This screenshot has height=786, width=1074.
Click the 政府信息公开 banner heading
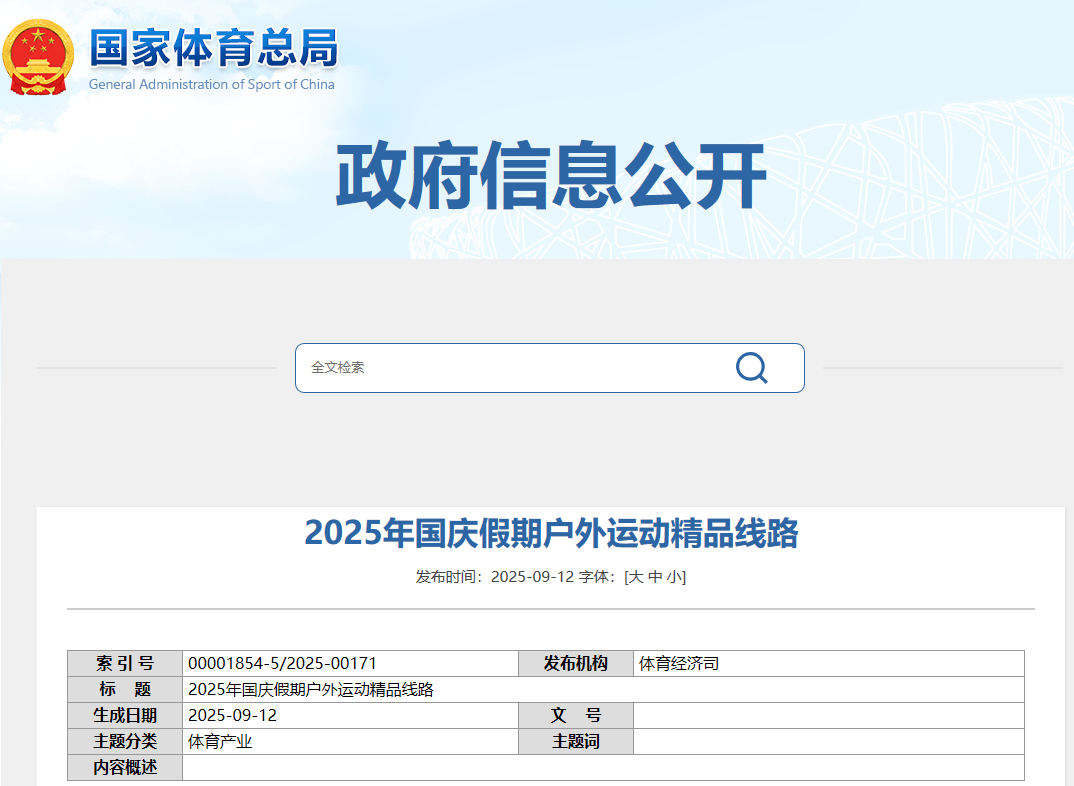[550, 178]
